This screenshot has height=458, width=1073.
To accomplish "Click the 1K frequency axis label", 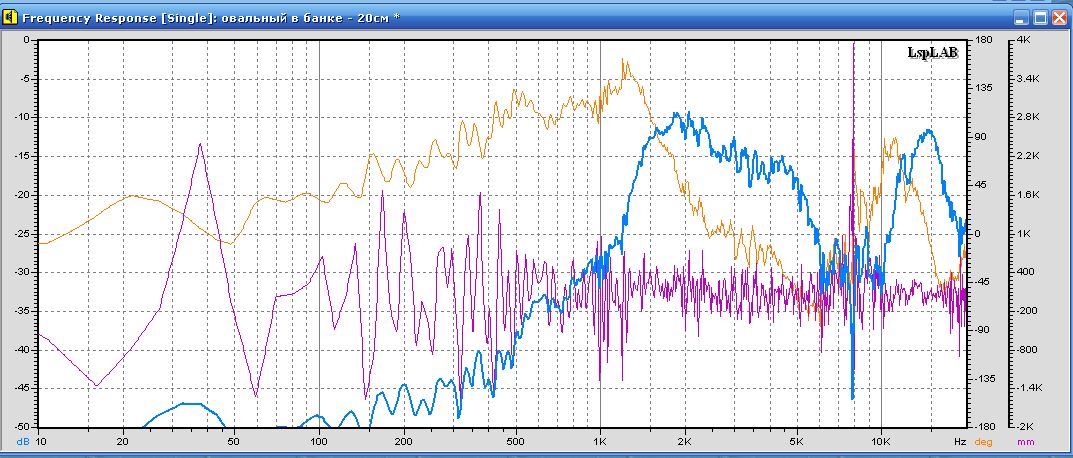I will click(x=600, y=442).
